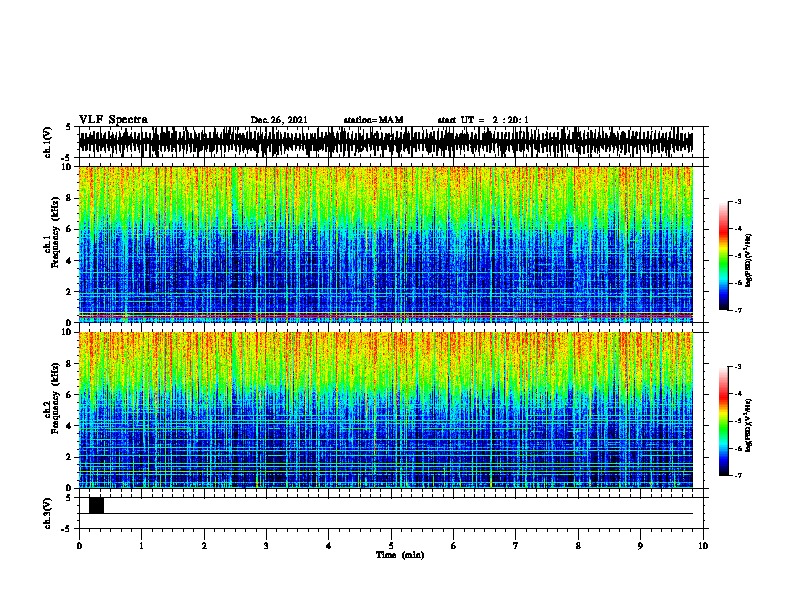Click the ch.2 spectrogram panel

click(x=386, y=410)
